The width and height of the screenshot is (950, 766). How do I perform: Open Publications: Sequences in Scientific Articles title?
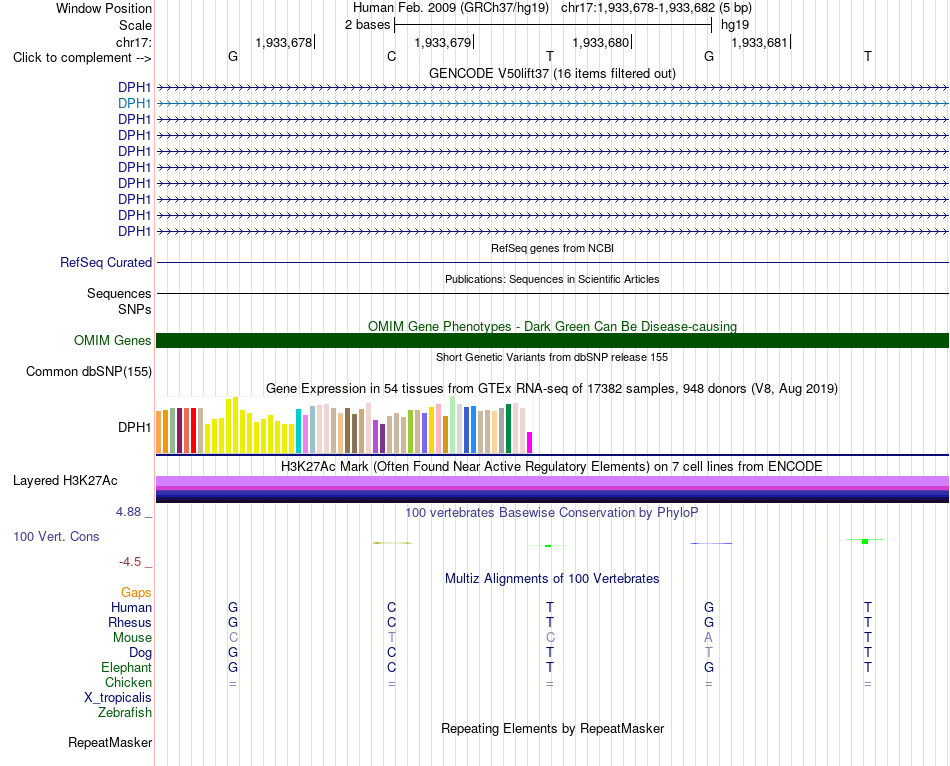[552, 279]
